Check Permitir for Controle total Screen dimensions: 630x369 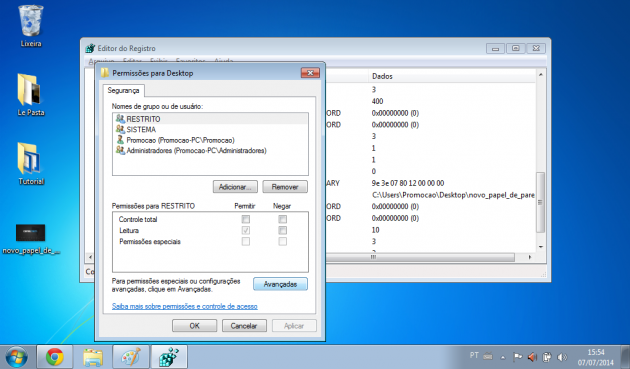tap(245, 219)
